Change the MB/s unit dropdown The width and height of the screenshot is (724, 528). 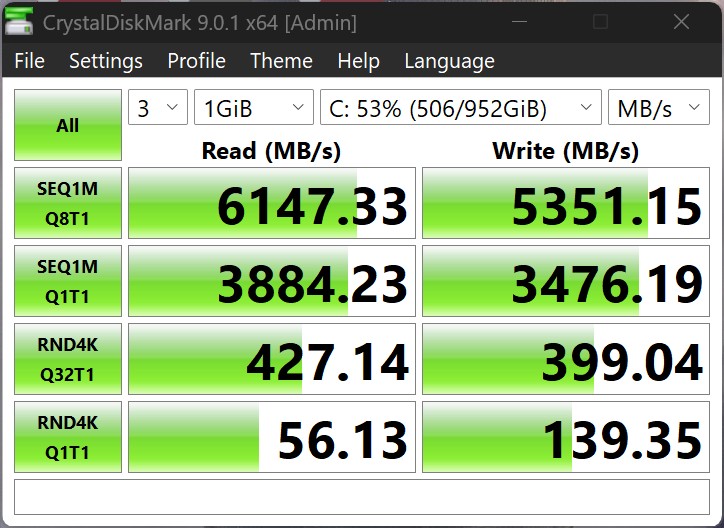point(659,107)
